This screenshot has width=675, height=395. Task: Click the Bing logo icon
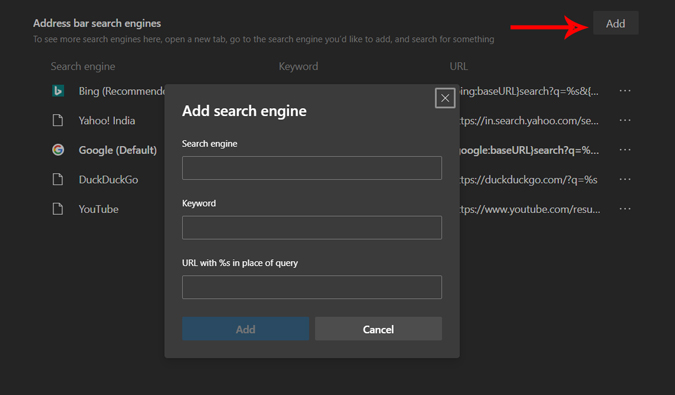[x=58, y=91]
